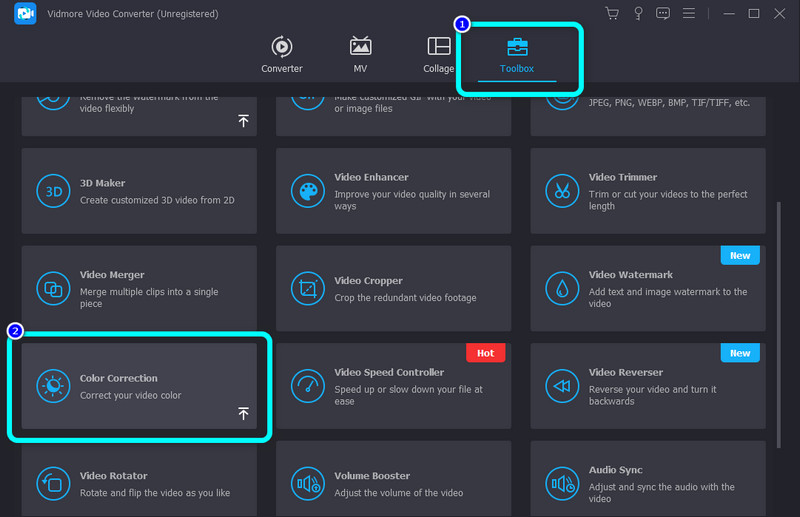This screenshot has width=800, height=517.
Task: Switch to the Collage tab
Action: (x=438, y=56)
